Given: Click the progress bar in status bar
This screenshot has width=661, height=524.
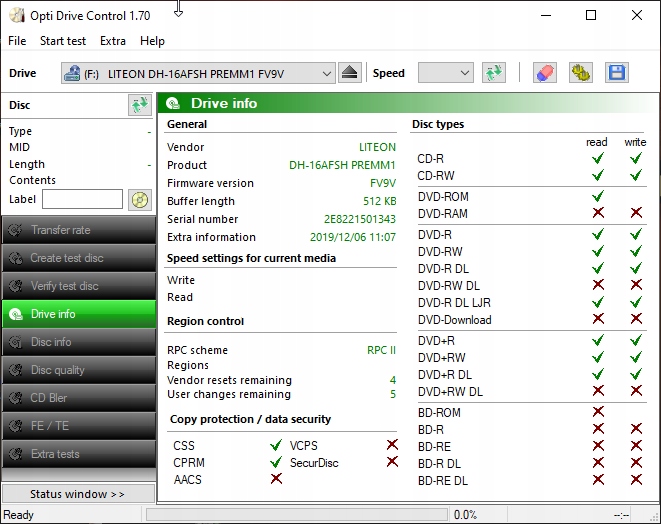Looking at the screenshot, I should pos(295,515).
